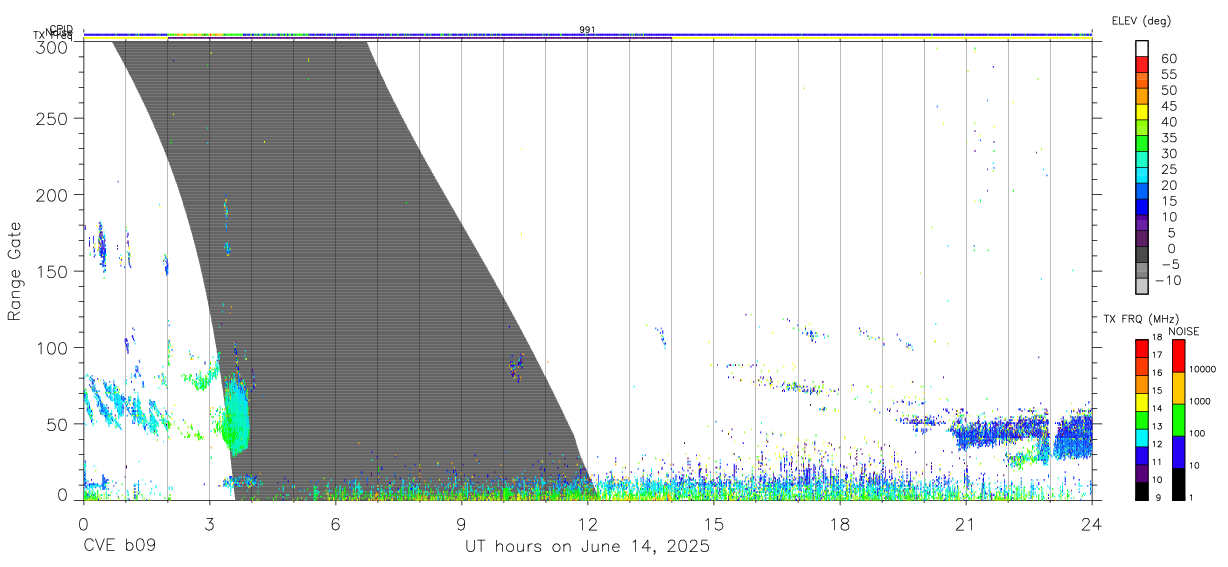The width and height of the screenshot is (1228, 567).
Task: Pick the black TX FRQ swatch between 9 and 10
Action: pos(1142,491)
